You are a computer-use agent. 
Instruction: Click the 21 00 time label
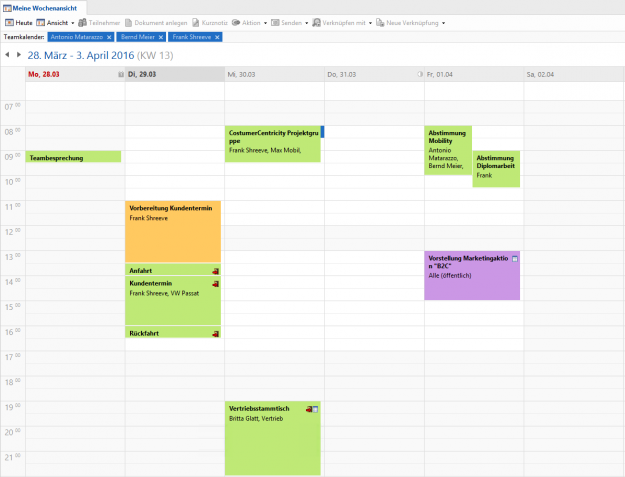tap(12, 457)
